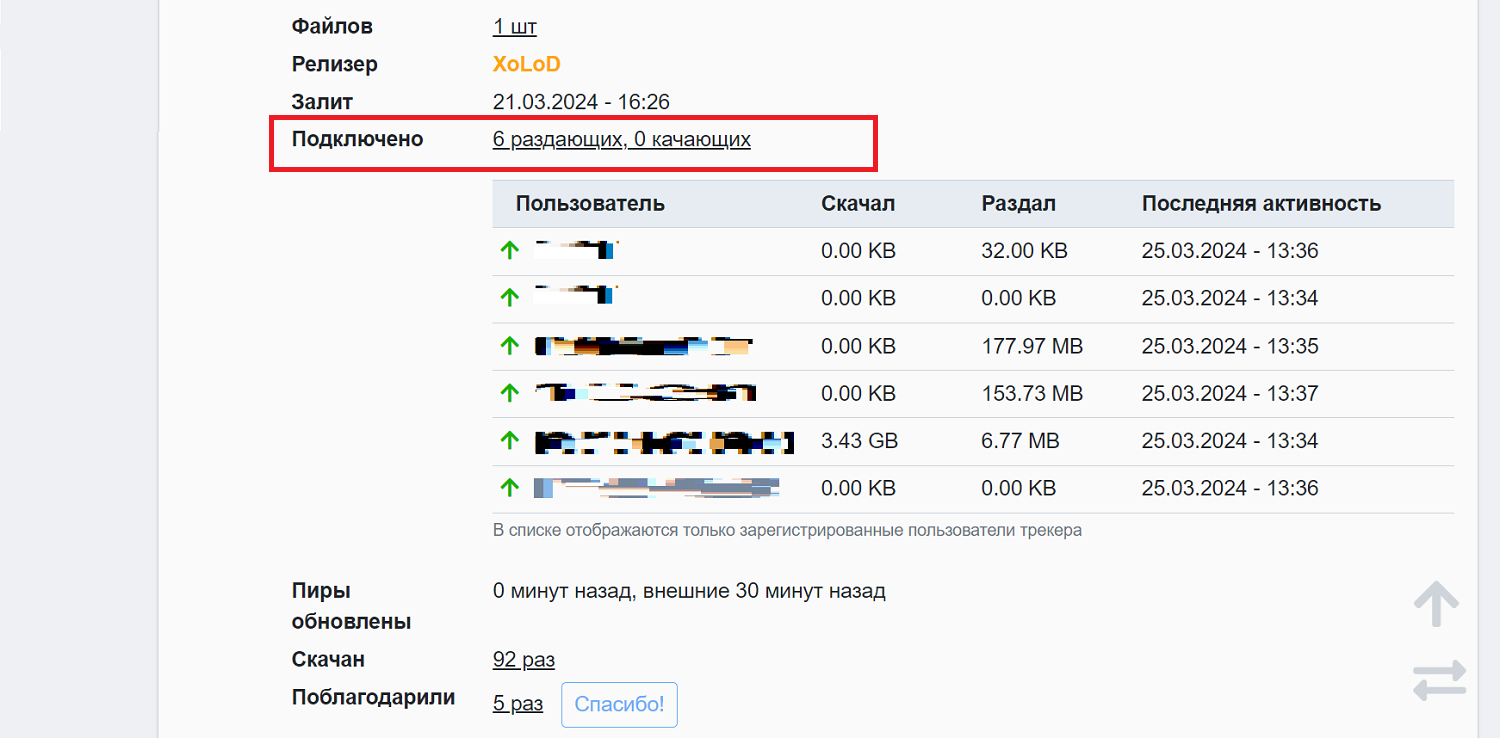
Task: Click the Последняя активность column header
Action: click(1262, 204)
